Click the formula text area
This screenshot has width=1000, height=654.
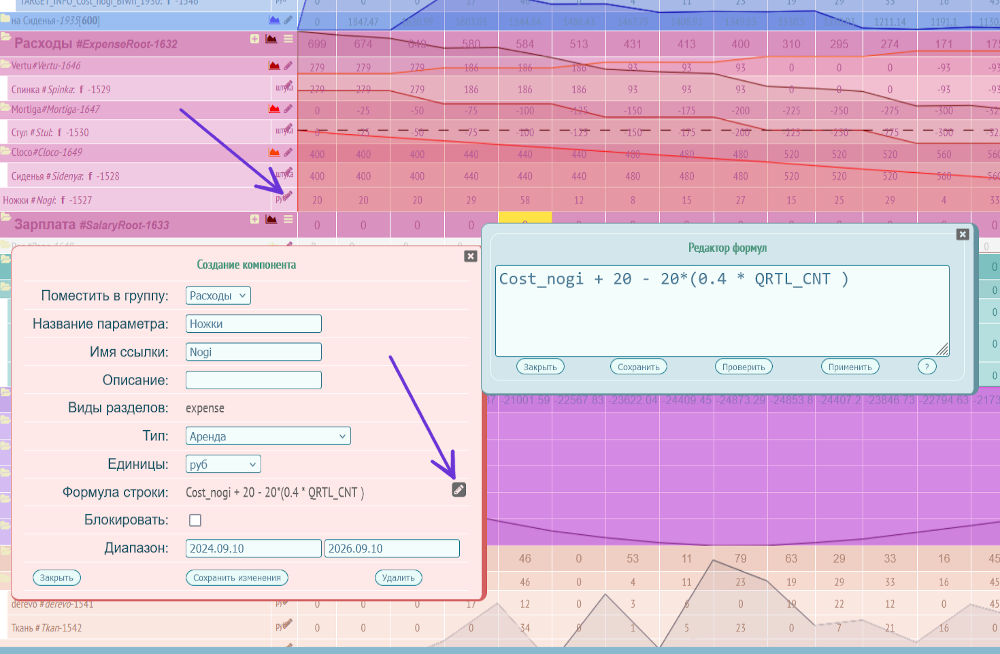coord(722,310)
